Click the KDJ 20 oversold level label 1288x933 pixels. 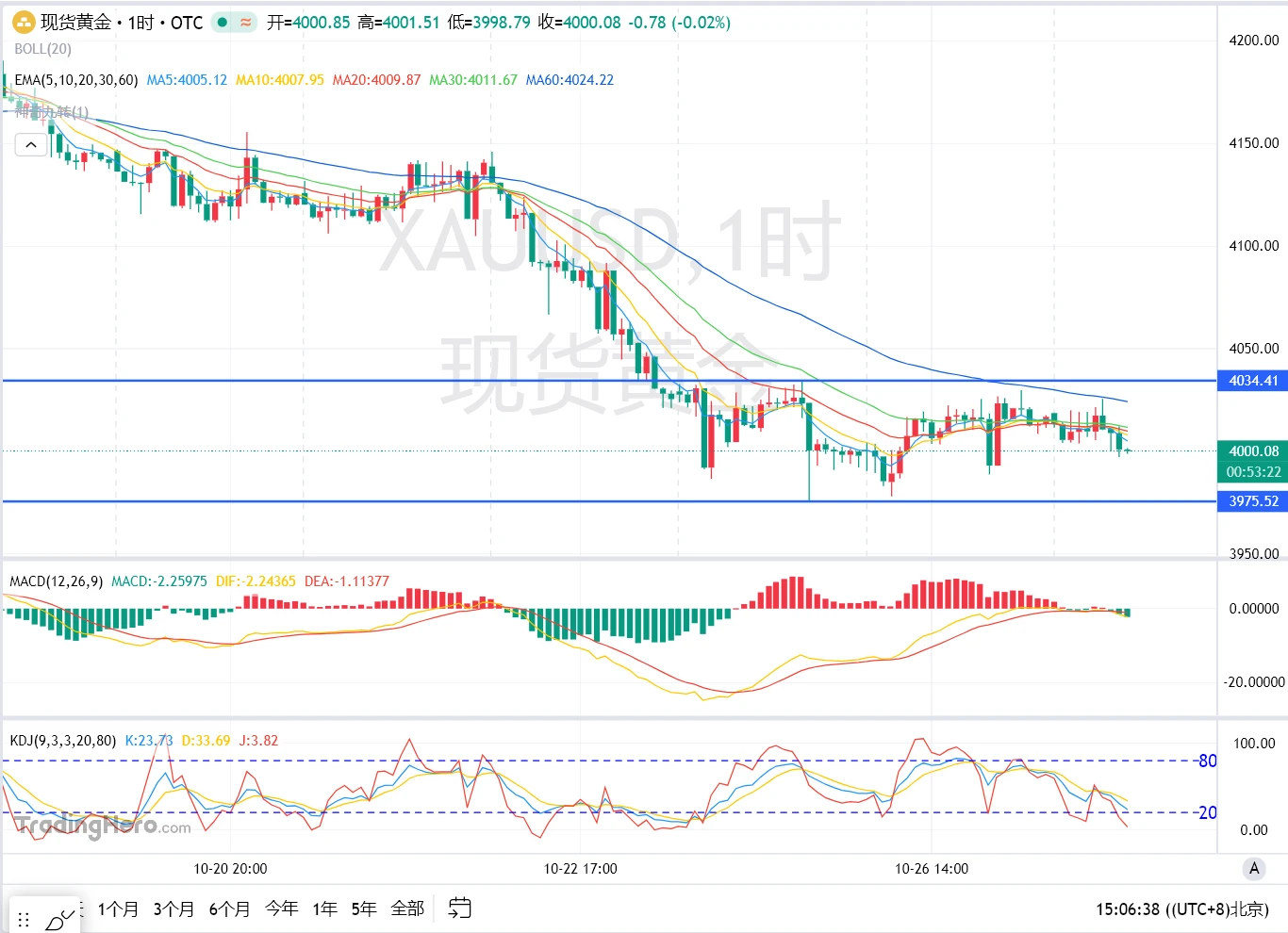[1207, 812]
